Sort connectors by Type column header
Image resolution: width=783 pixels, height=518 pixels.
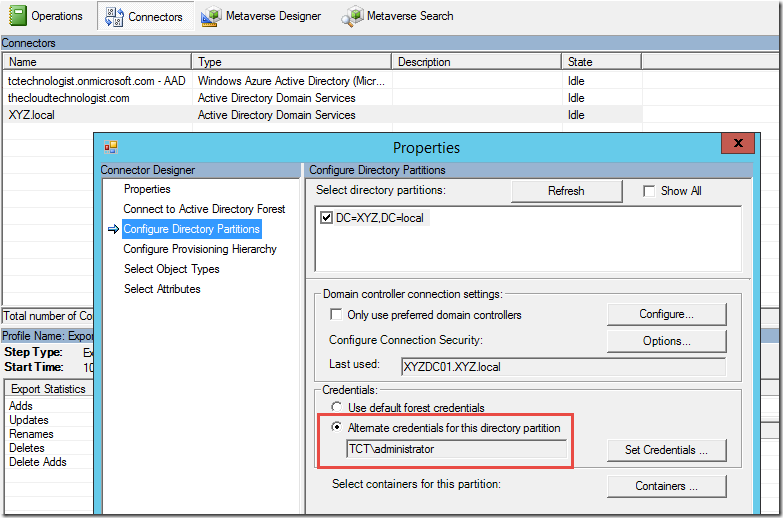[x=292, y=62]
